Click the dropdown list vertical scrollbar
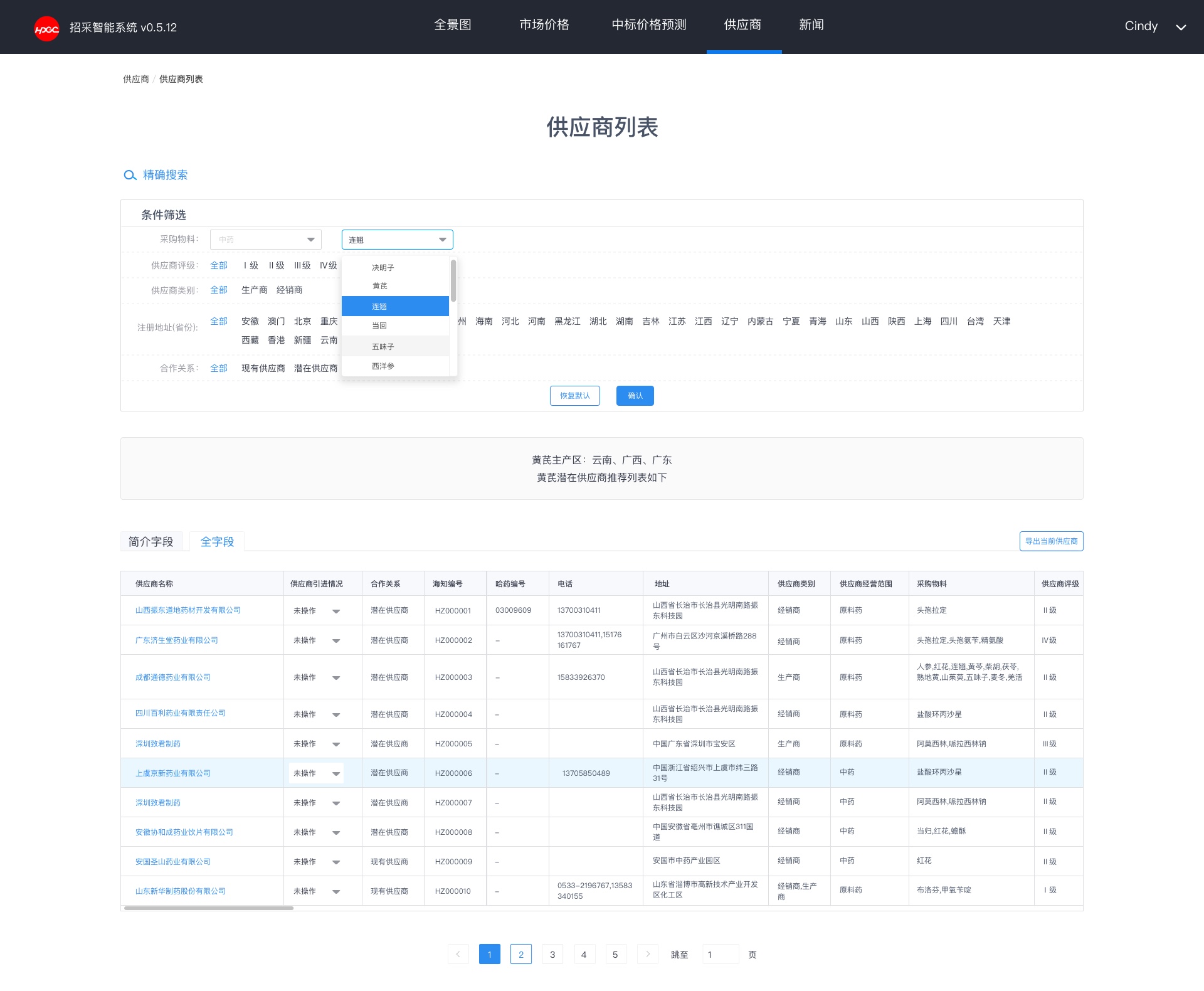 [453, 280]
